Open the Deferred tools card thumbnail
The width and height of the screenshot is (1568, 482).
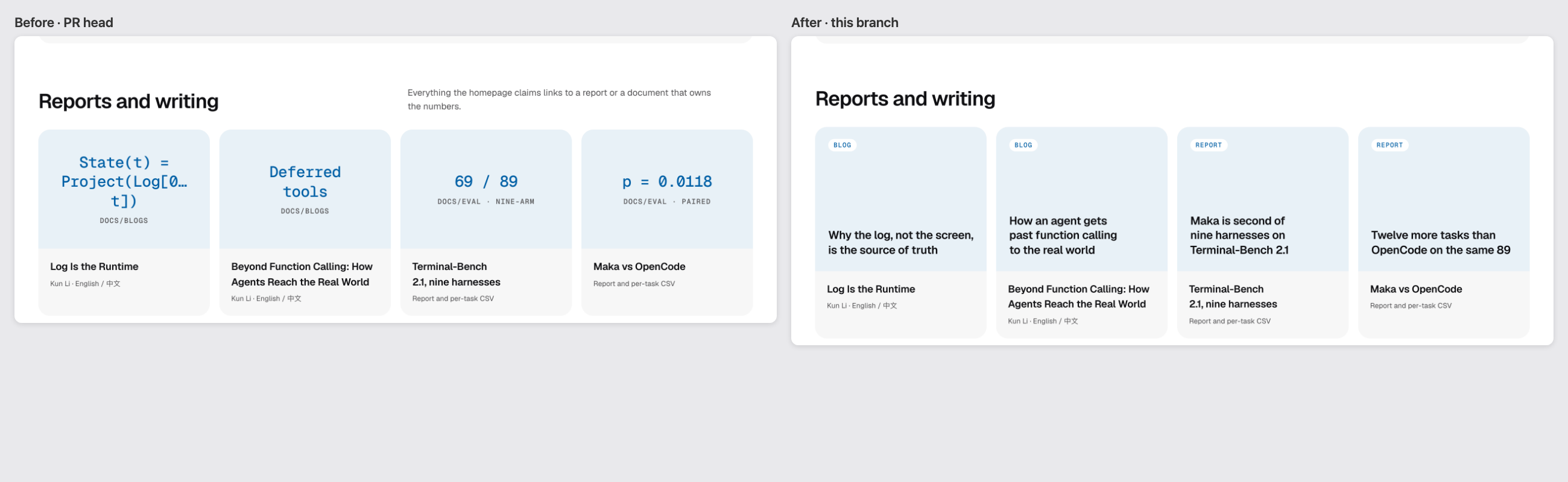(305, 189)
